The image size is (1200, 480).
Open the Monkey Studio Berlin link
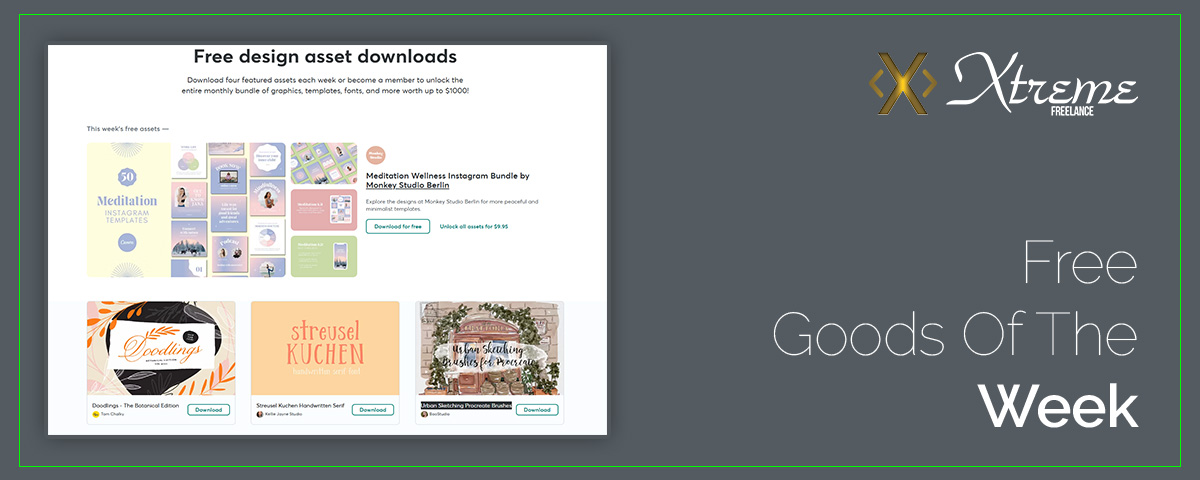407,185
